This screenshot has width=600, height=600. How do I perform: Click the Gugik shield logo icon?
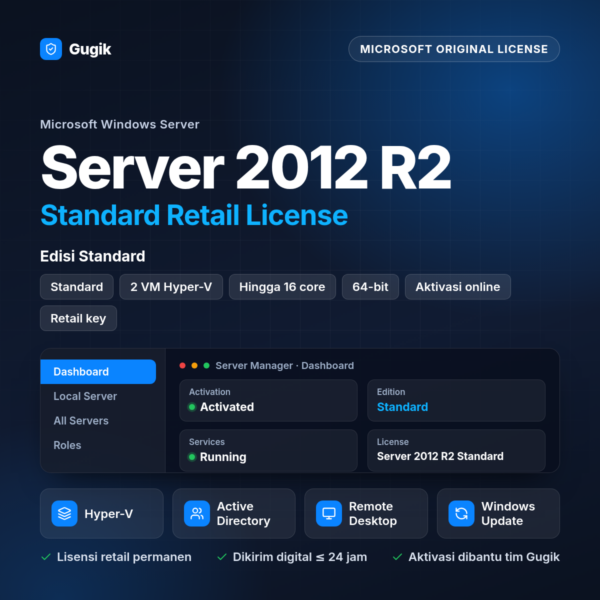(x=51, y=49)
